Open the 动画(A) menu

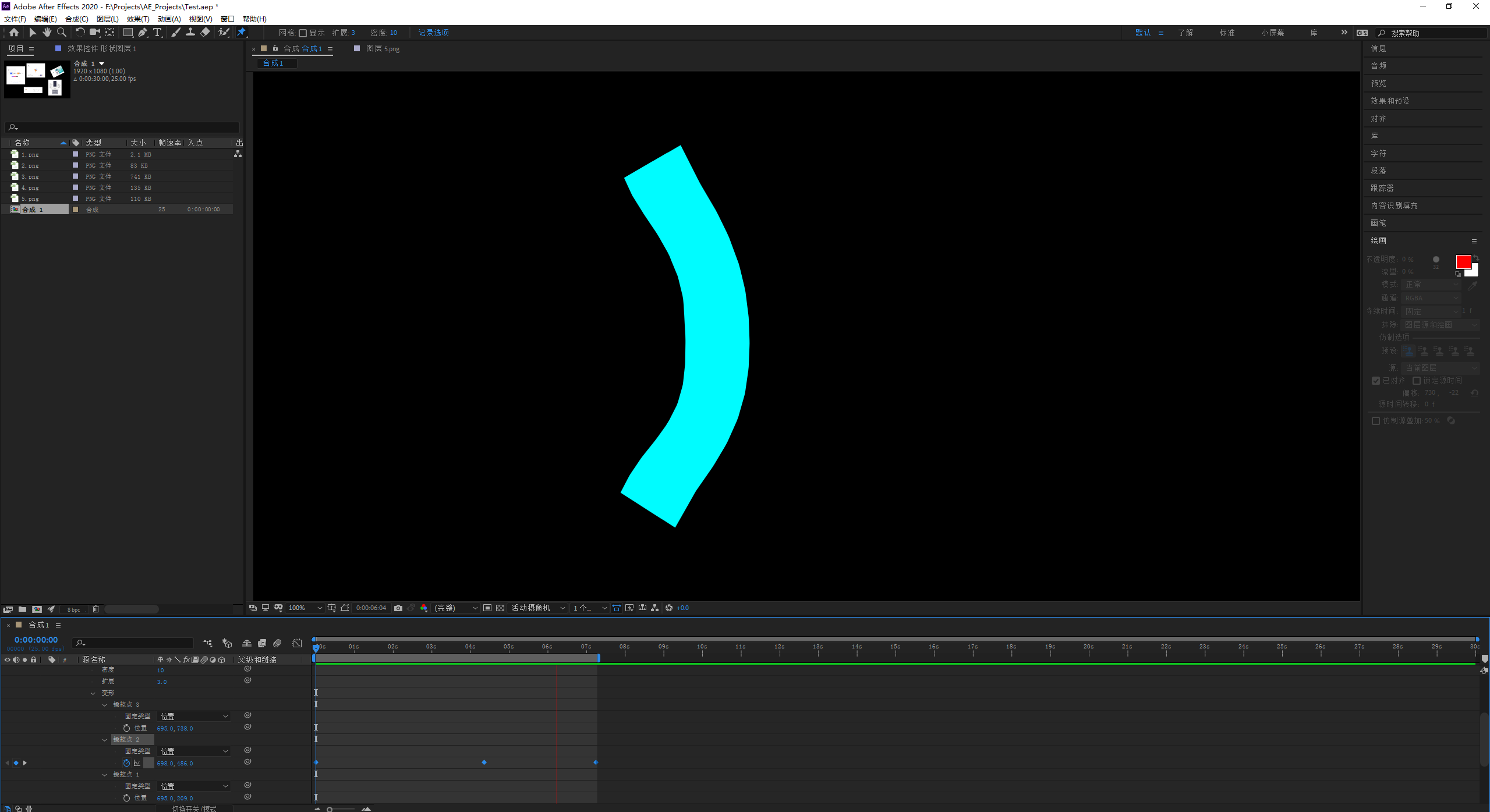[169, 19]
